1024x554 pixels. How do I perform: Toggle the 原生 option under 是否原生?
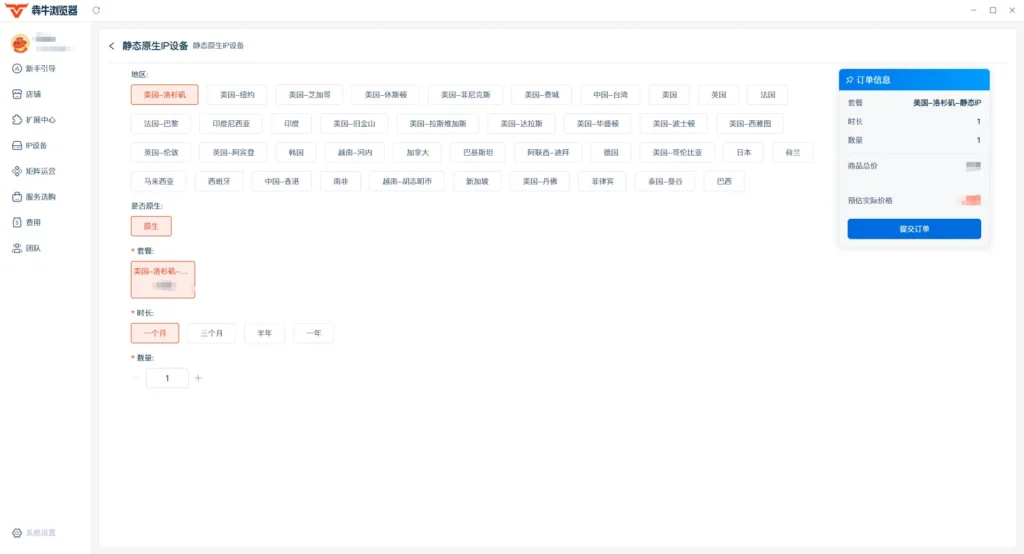click(151, 226)
